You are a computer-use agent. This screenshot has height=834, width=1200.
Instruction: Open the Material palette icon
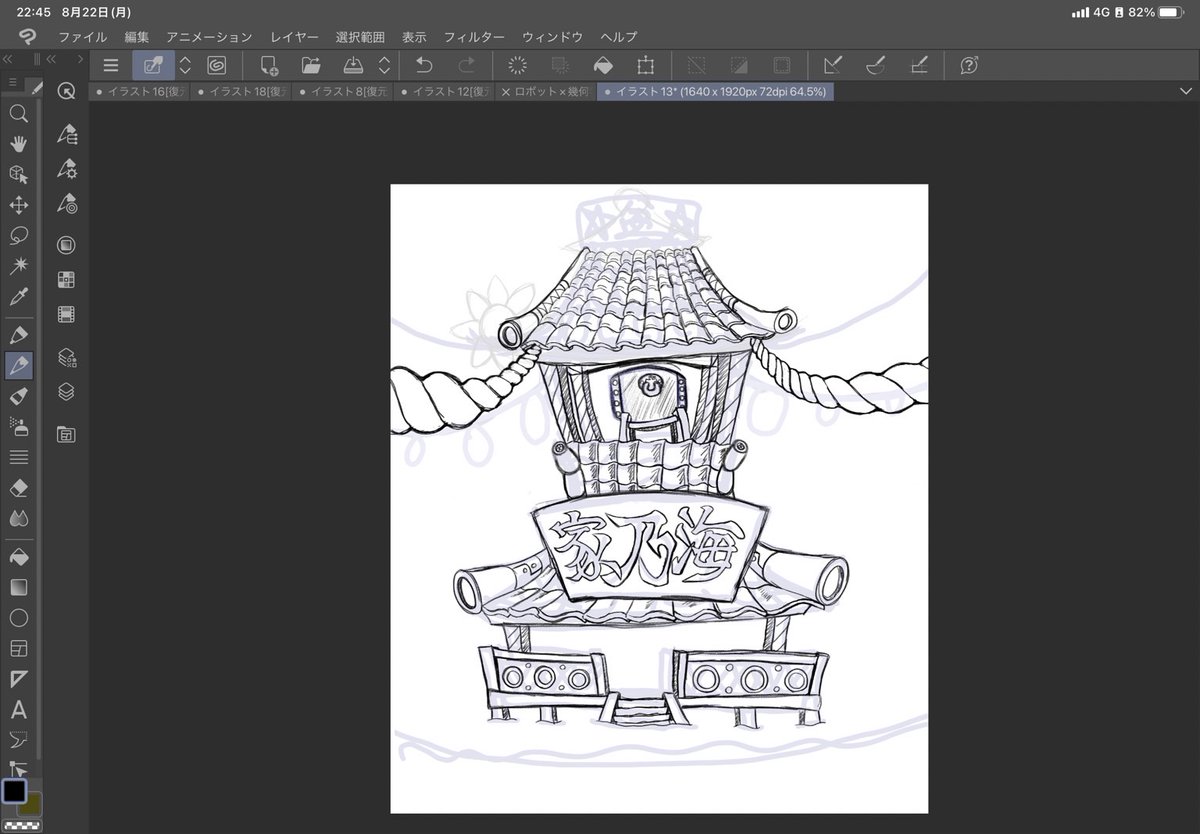[x=66, y=434]
